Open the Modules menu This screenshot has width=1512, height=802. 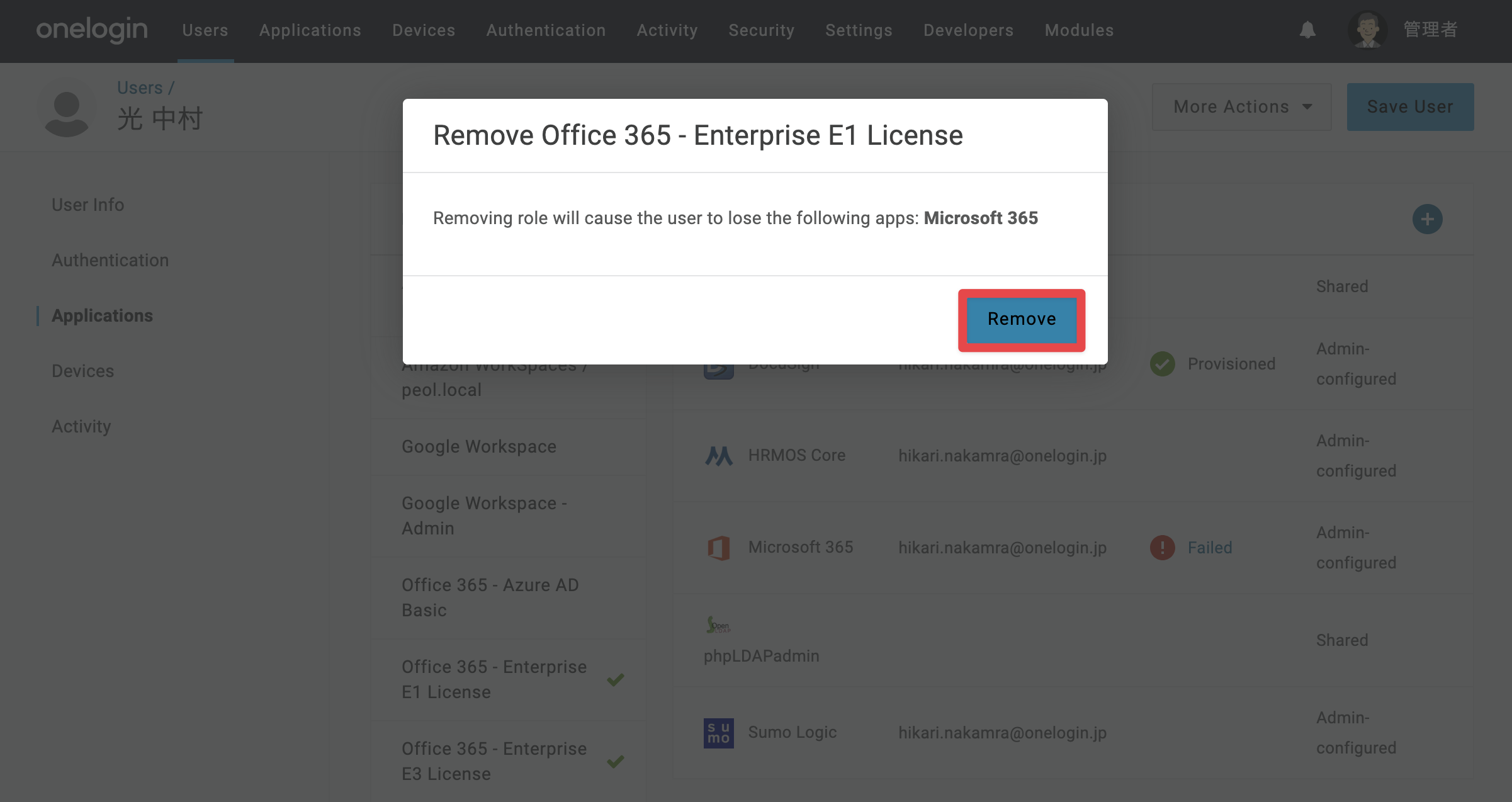point(1080,30)
